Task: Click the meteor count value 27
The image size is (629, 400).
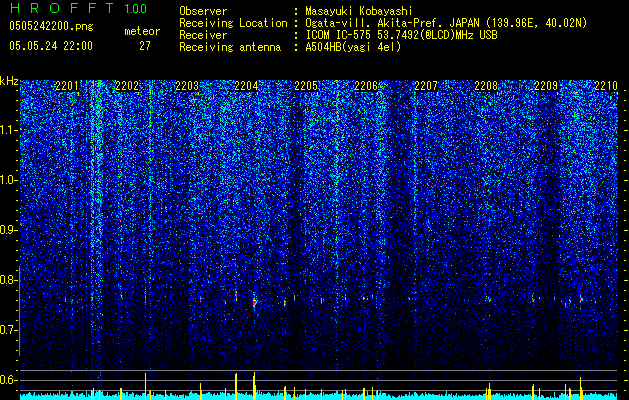Action: (145, 46)
